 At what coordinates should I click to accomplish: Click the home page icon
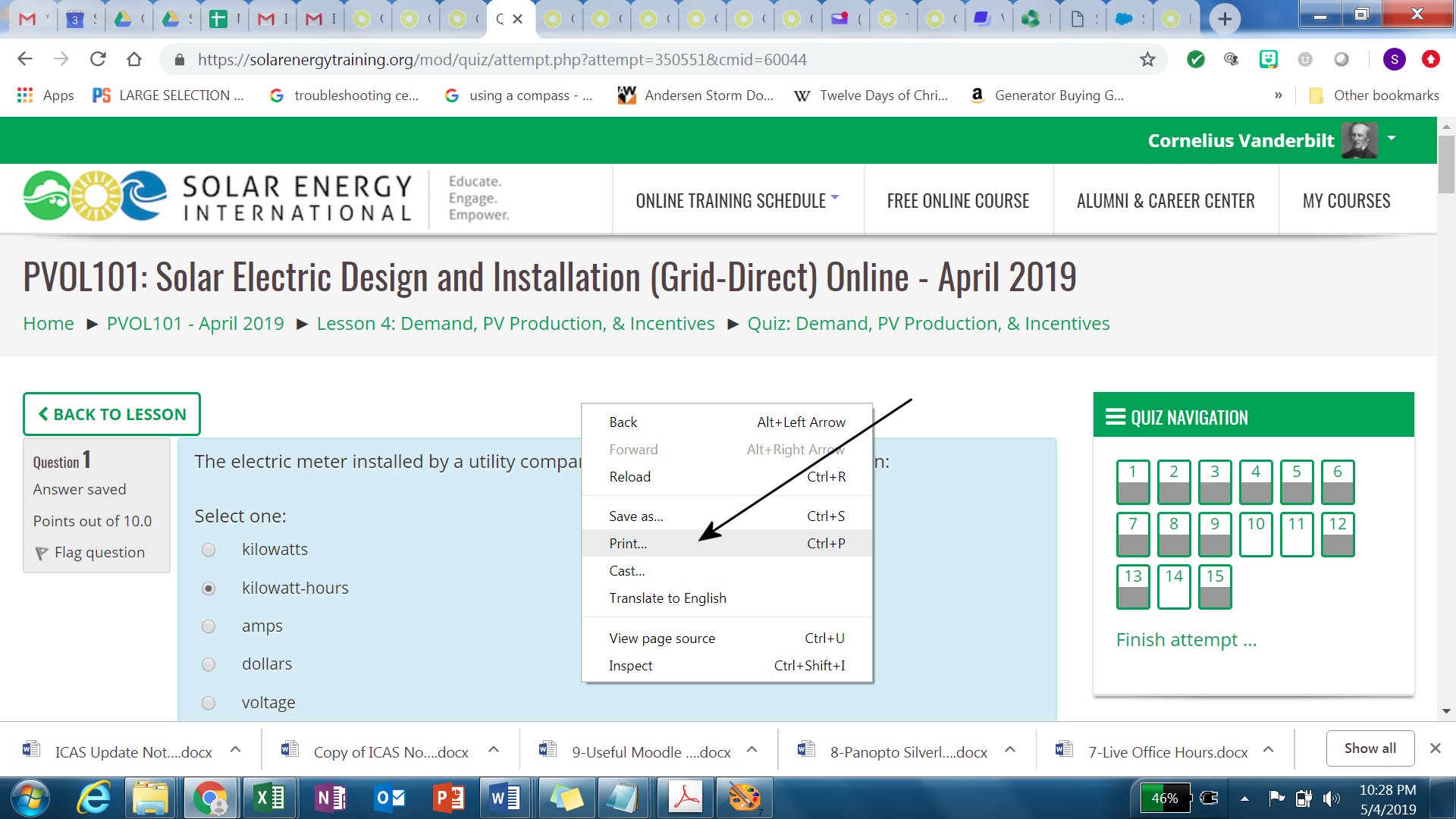pos(134,59)
